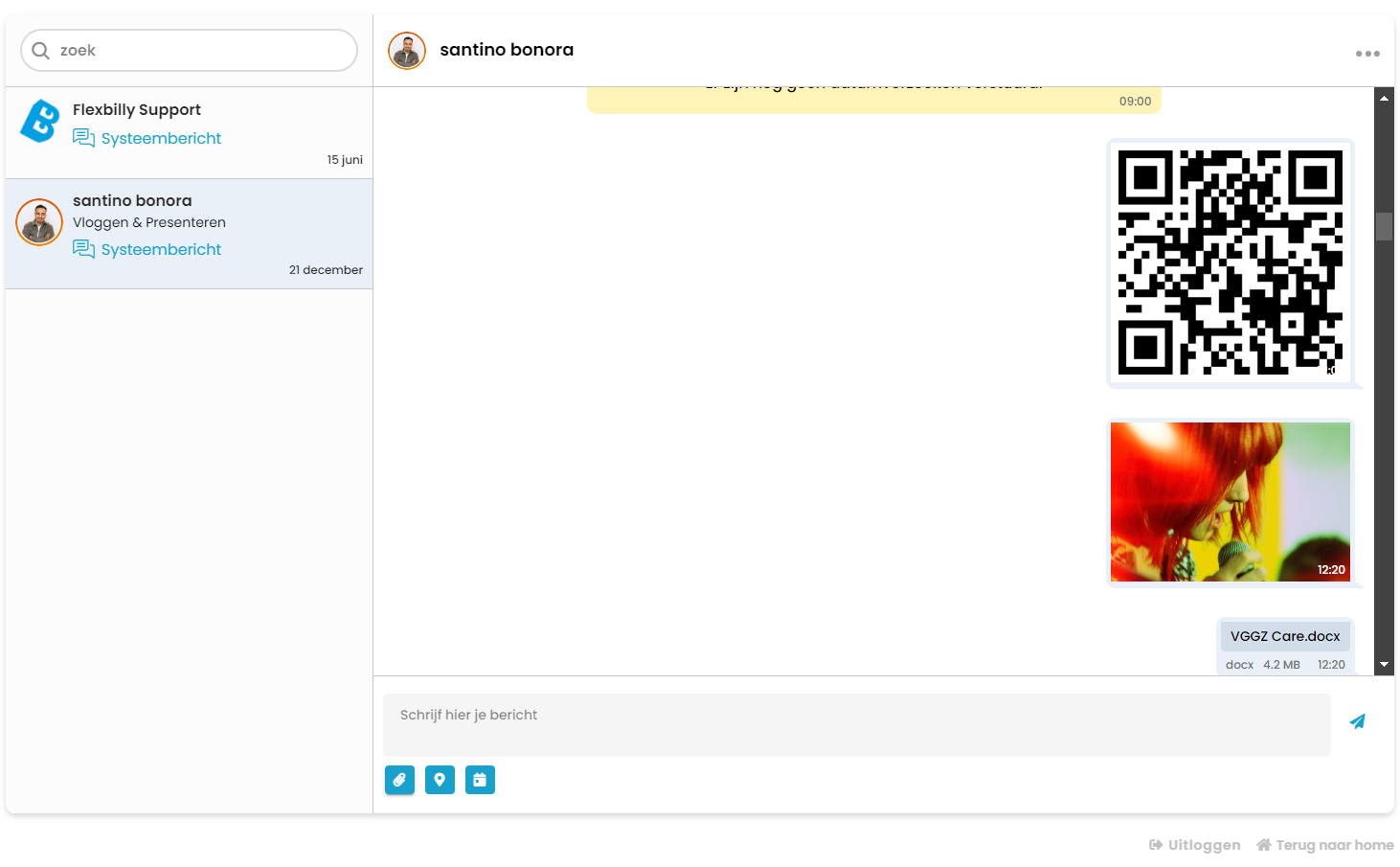Screen dimensions: 1400x867
Task: Type in the zoek search field
Action: [x=201, y=51]
